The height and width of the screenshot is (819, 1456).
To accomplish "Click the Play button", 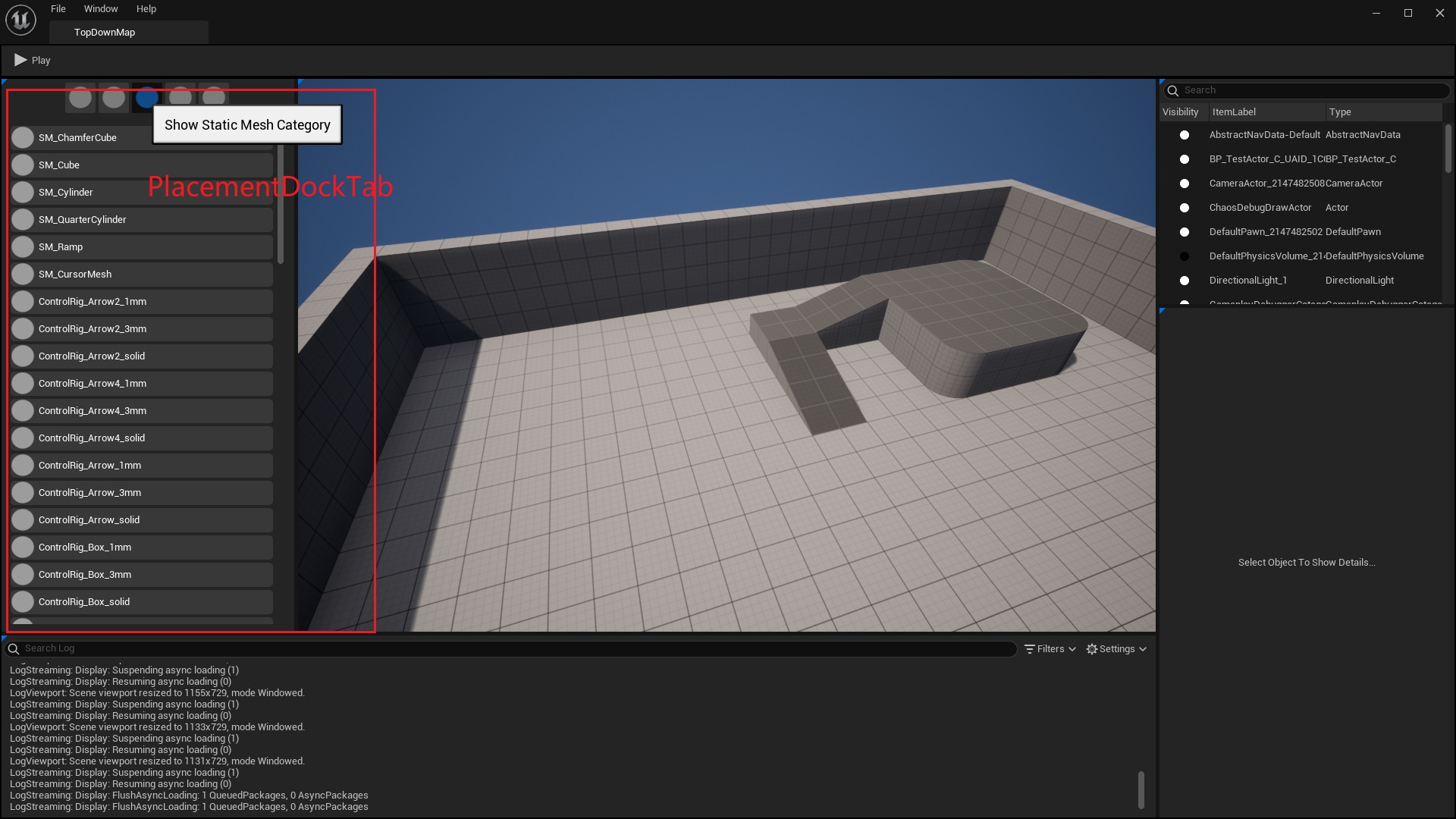I will click(32, 60).
